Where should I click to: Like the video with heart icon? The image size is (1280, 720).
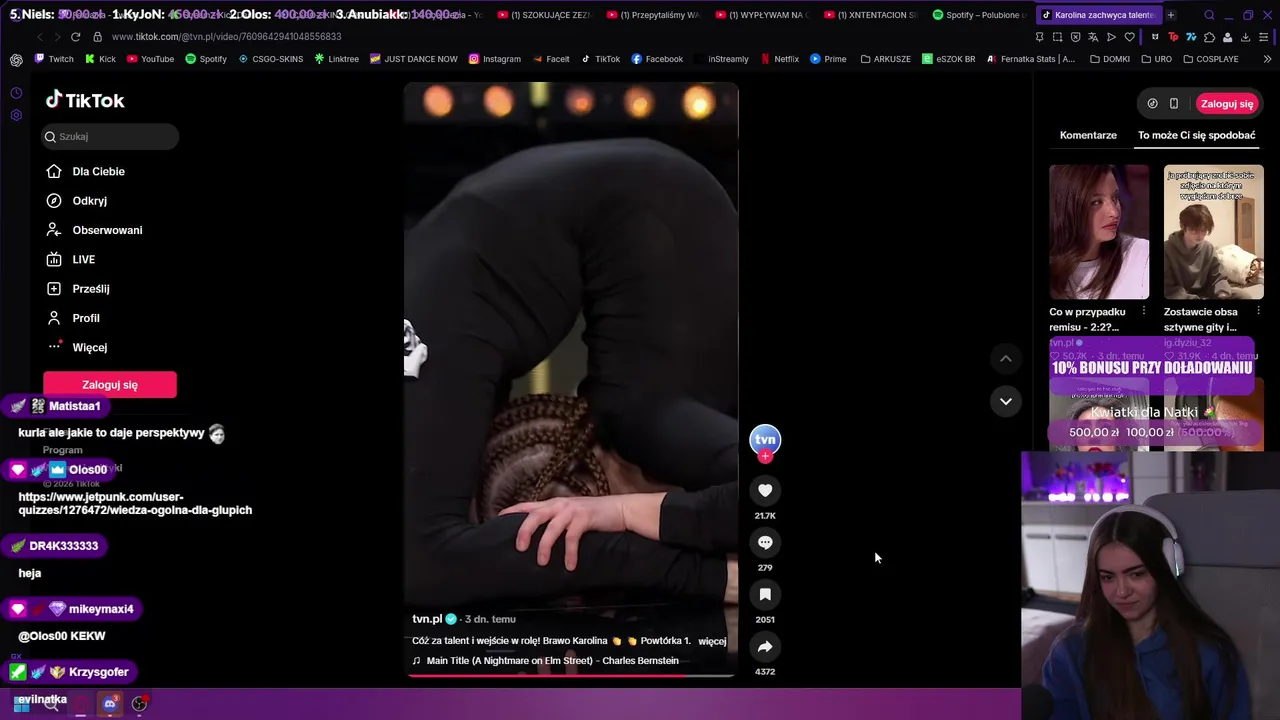pos(765,490)
